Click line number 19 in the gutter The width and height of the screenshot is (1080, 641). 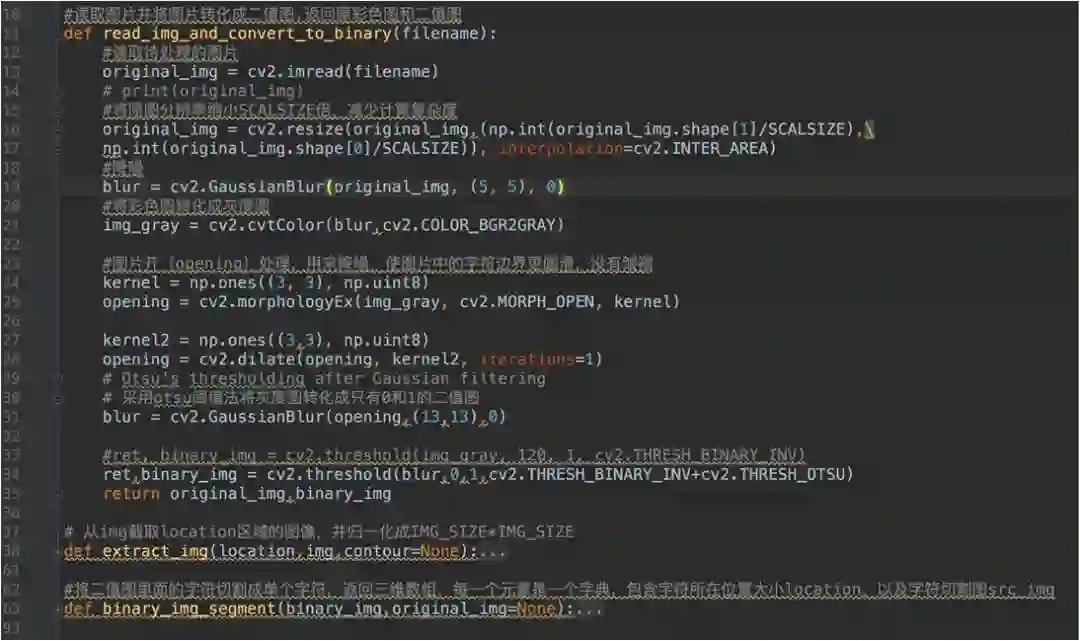14,187
